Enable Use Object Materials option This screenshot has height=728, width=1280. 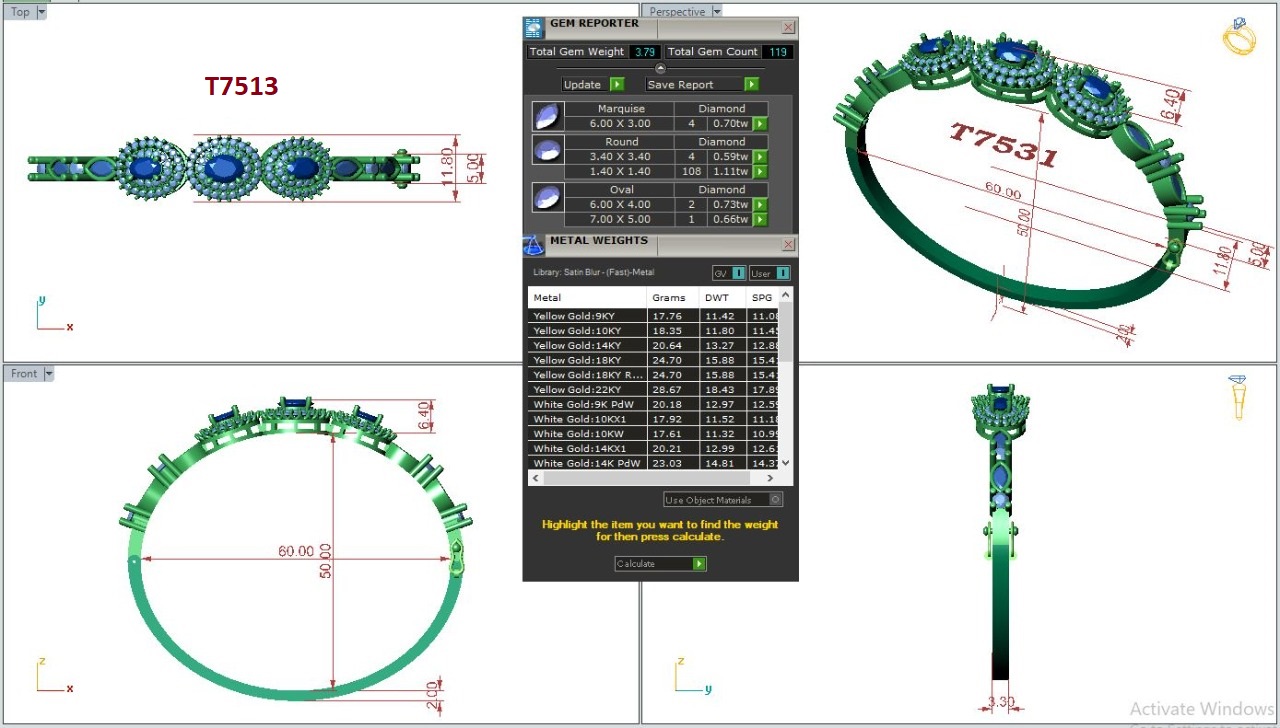tap(776, 500)
